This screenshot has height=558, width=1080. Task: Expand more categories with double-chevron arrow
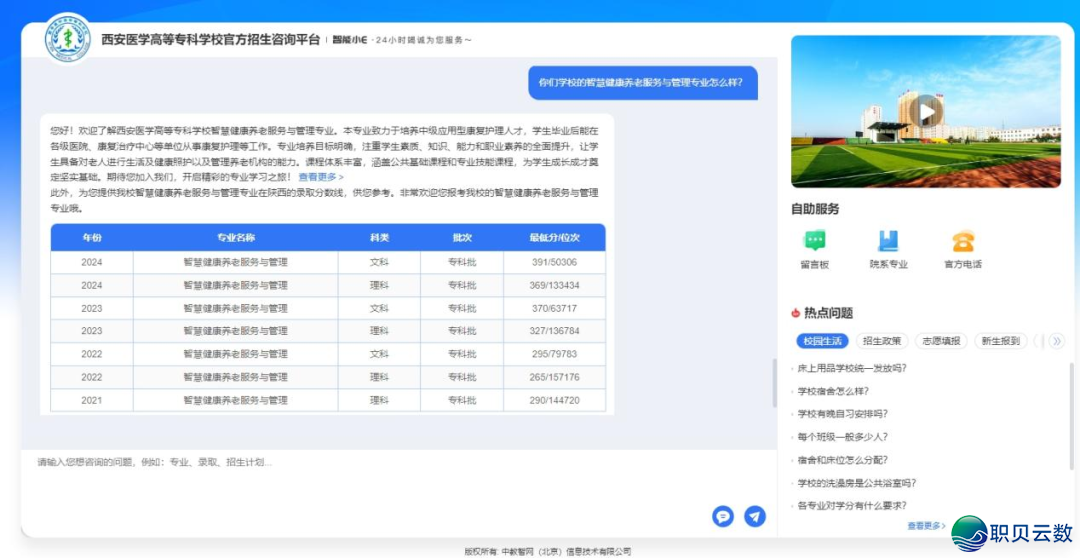[1056, 341]
